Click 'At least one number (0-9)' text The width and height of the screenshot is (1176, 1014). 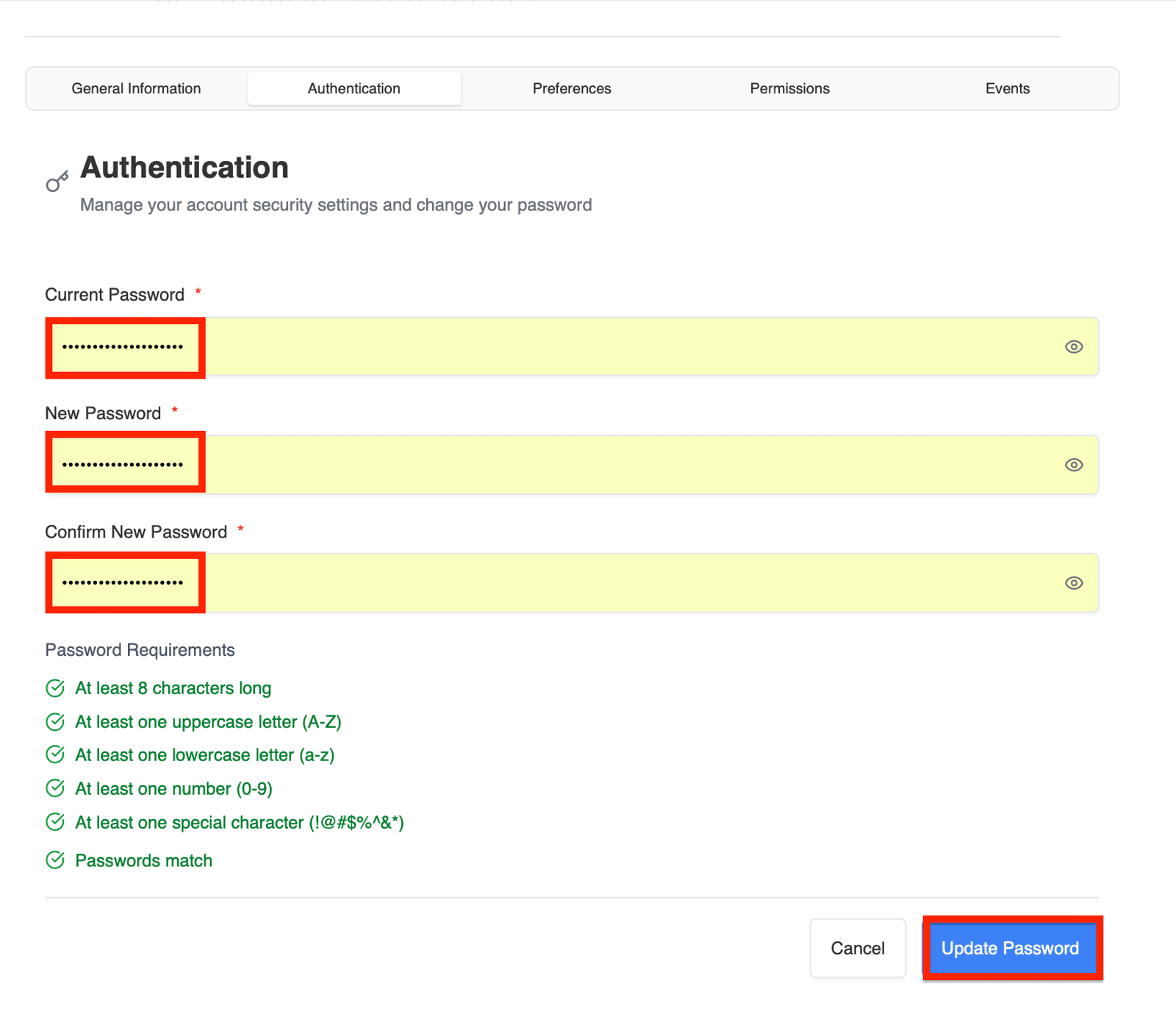coord(174,789)
